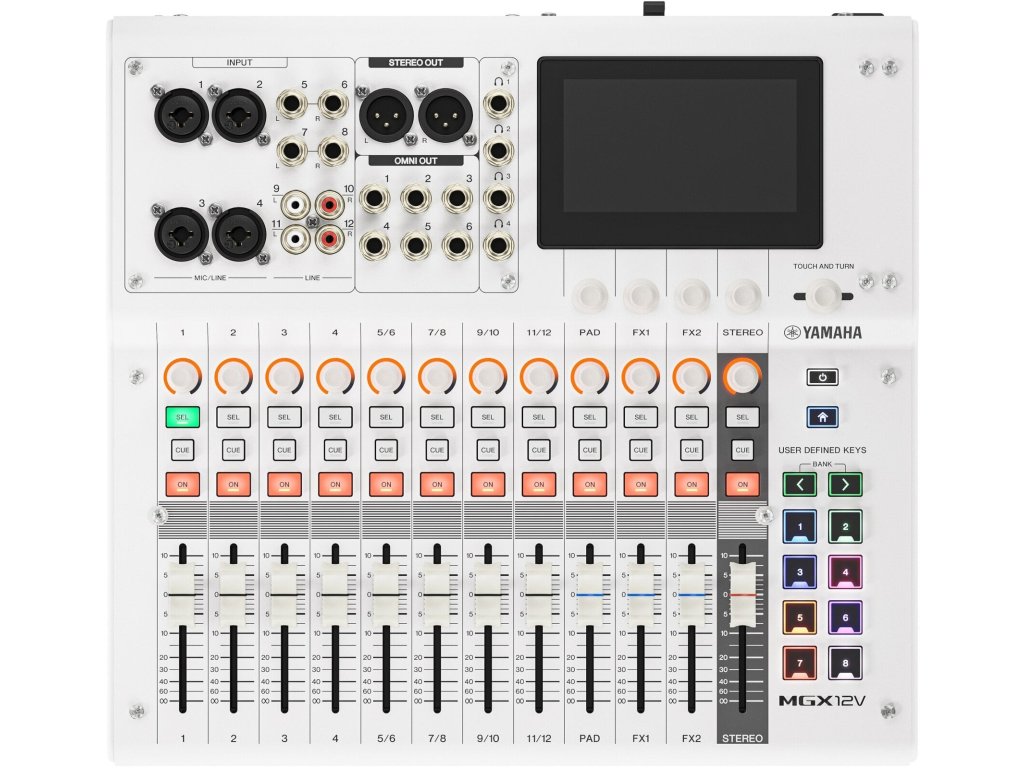Click channel 5/6 gain knob
This screenshot has width=1024, height=768.
pos(386,377)
